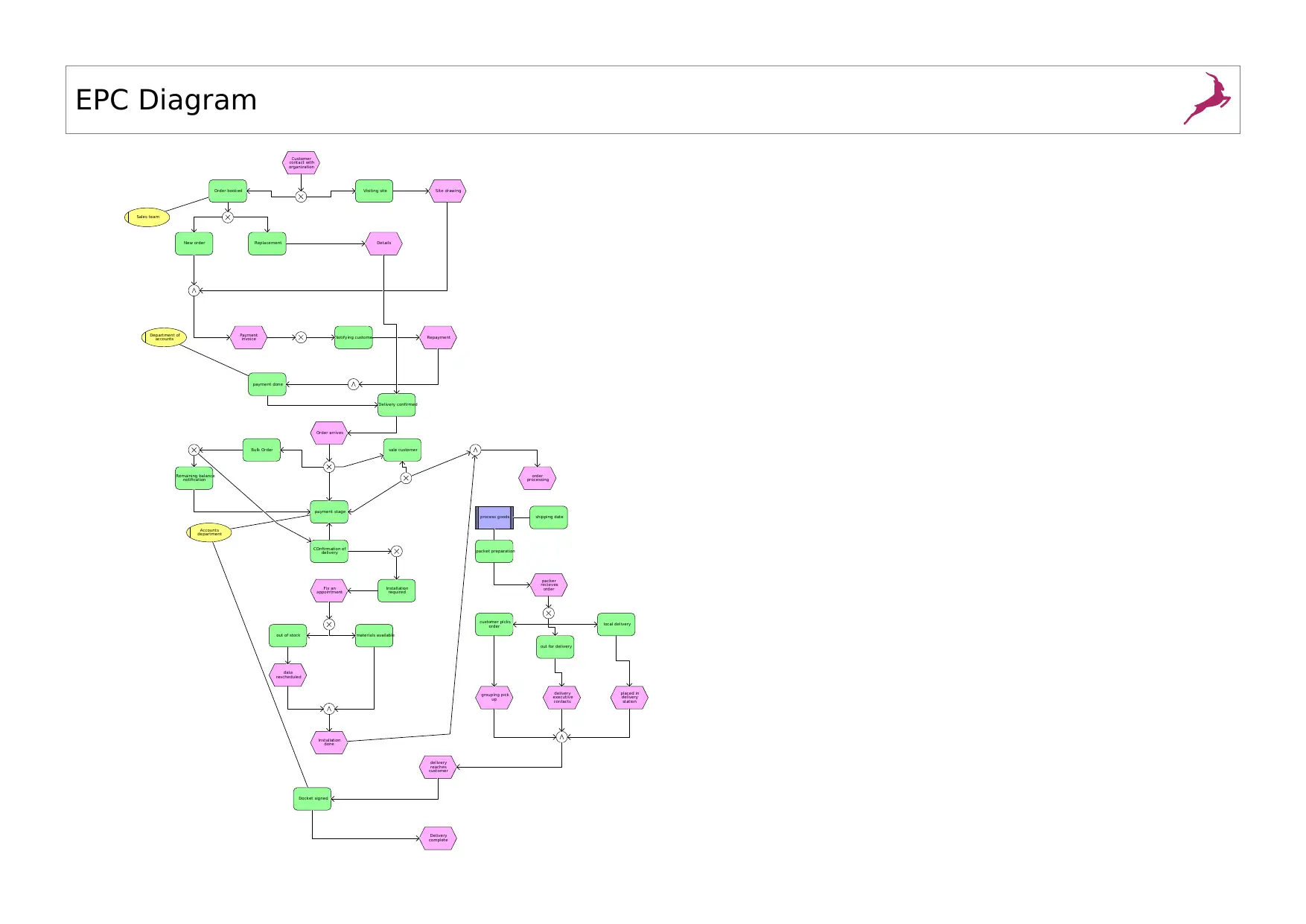Image resolution: width=1306 pixels, height=924 pixels.
Task: Click the "Order arrives" event hexagon
Action: (329, 433)
